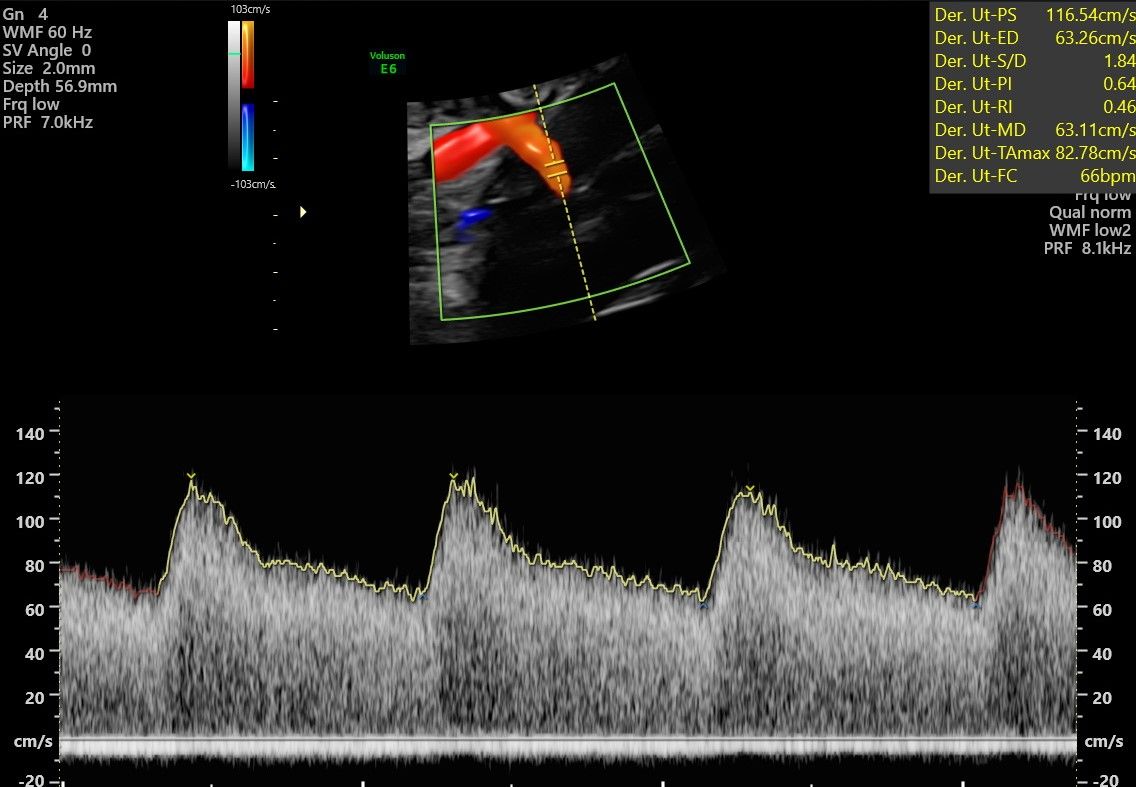Select the Der. Ut-ED 63.26cm/s measurement
Viewport: 1136px width, 787px height.
[1035, 38]
